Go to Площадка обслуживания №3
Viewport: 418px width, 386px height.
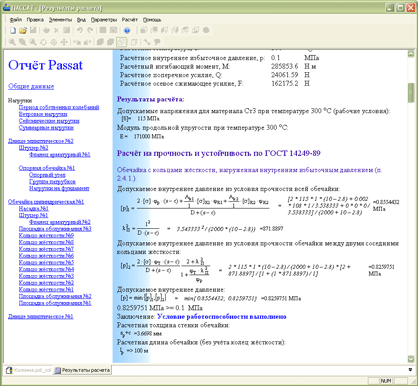pyautogui.click(x=55, y=229)
